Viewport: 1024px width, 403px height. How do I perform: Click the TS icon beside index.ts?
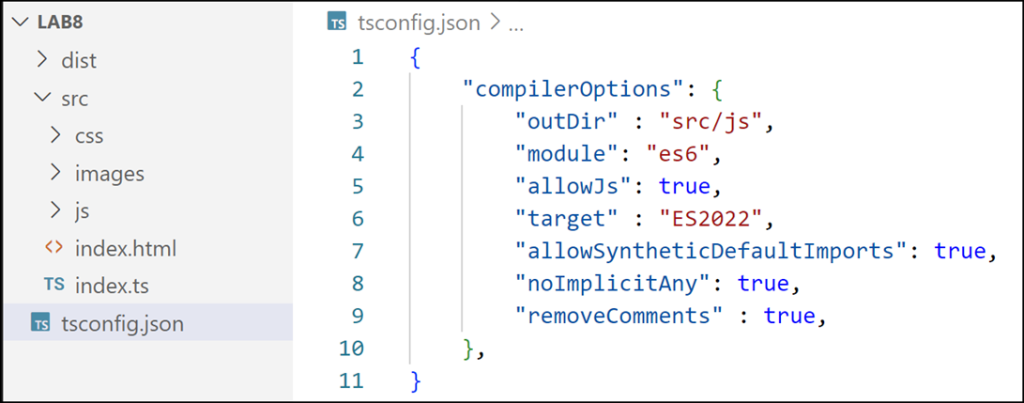click(54, 286)
